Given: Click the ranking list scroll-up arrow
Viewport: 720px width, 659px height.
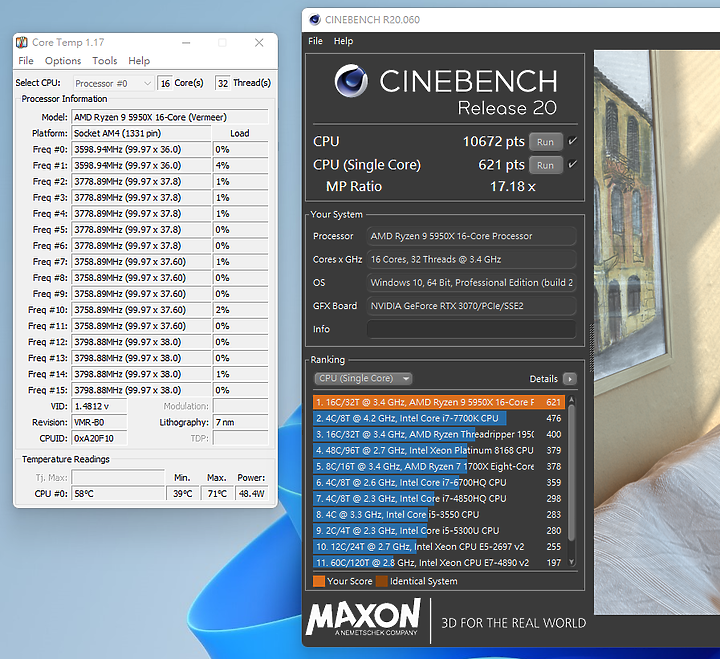Looking at the screenshot, I should pyautogui.click(x=572, y=400).
